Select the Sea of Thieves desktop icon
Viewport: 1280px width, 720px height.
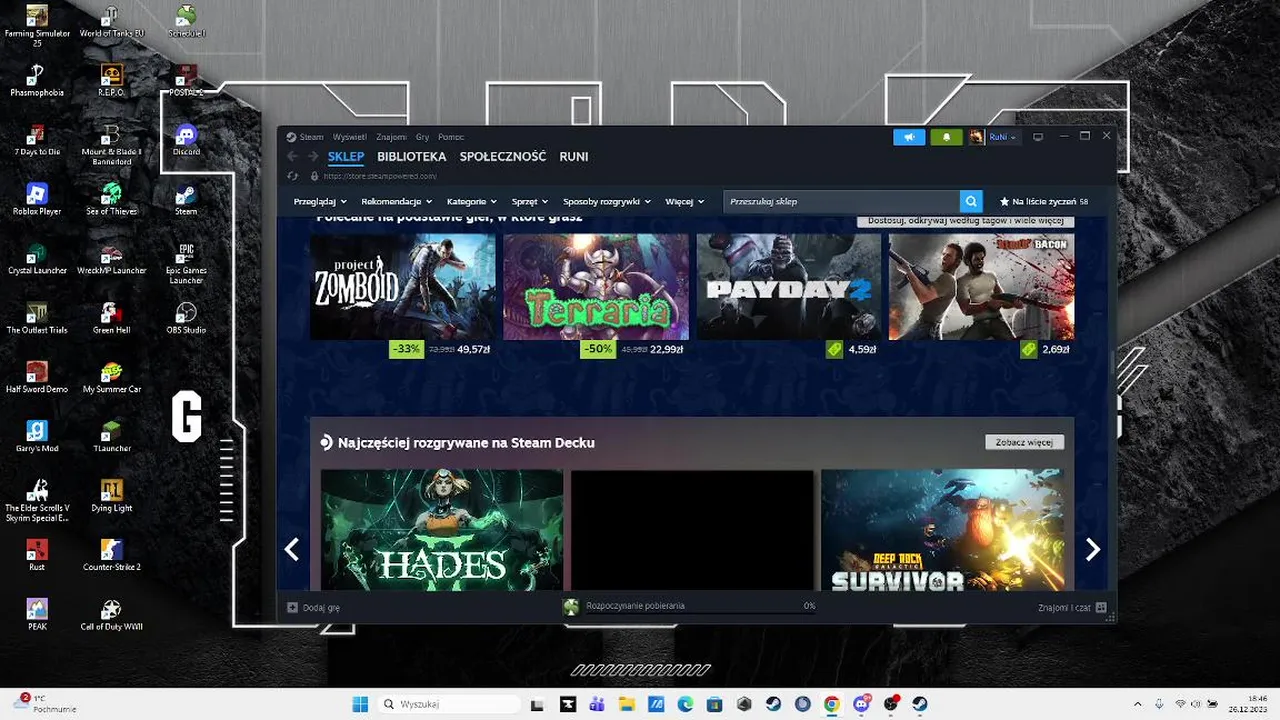pos(111,198)
